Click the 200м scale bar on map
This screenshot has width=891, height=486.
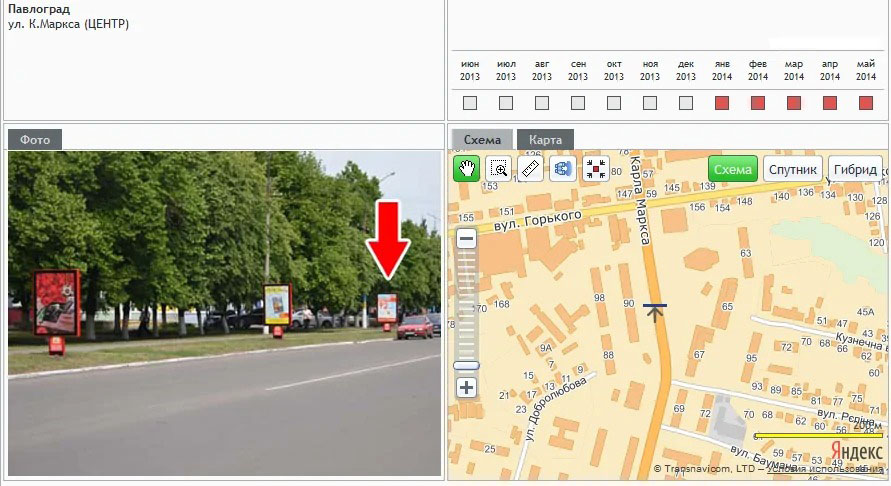[x=819, y=435]
